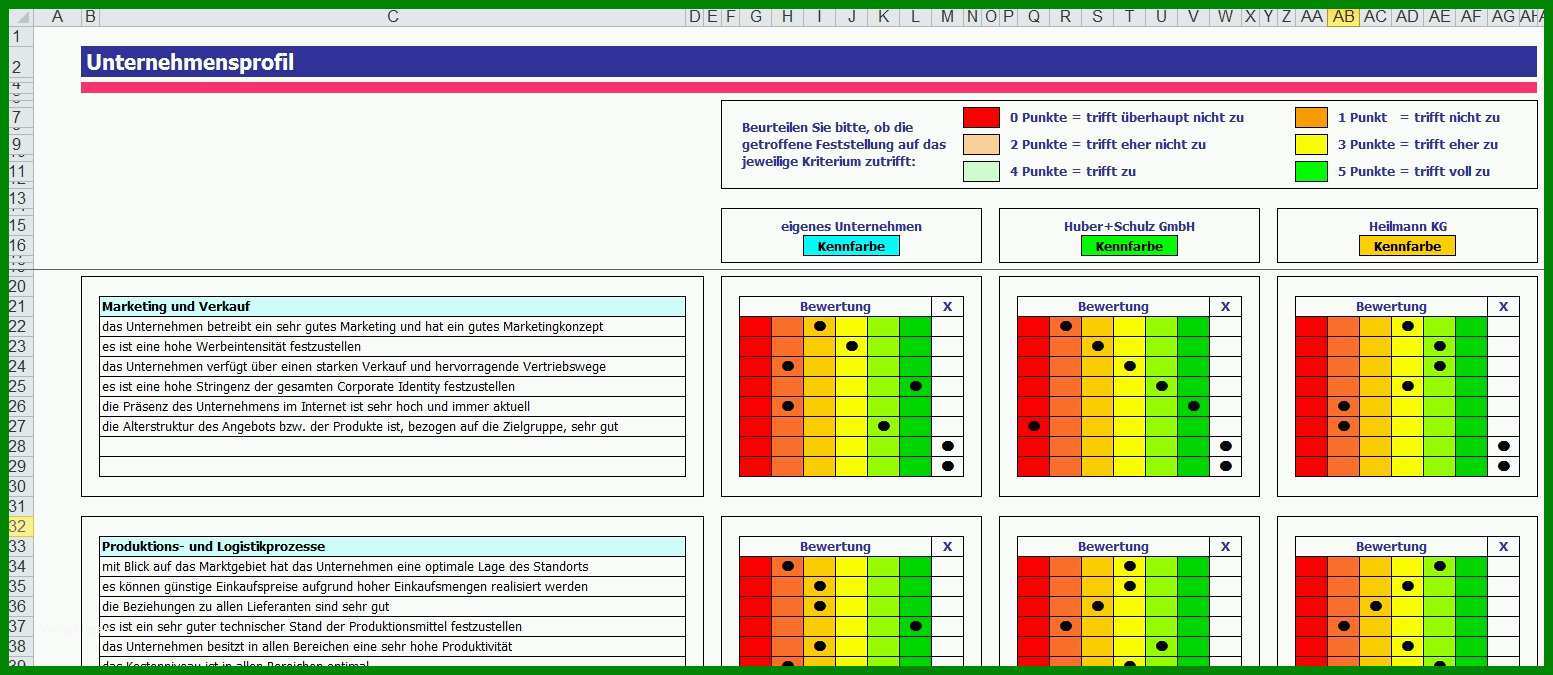1553x675 pixels.
Task: Click the Produktions- und Logistikprozesse header cell
Action: pyautogui.click(x=392, y=546)
